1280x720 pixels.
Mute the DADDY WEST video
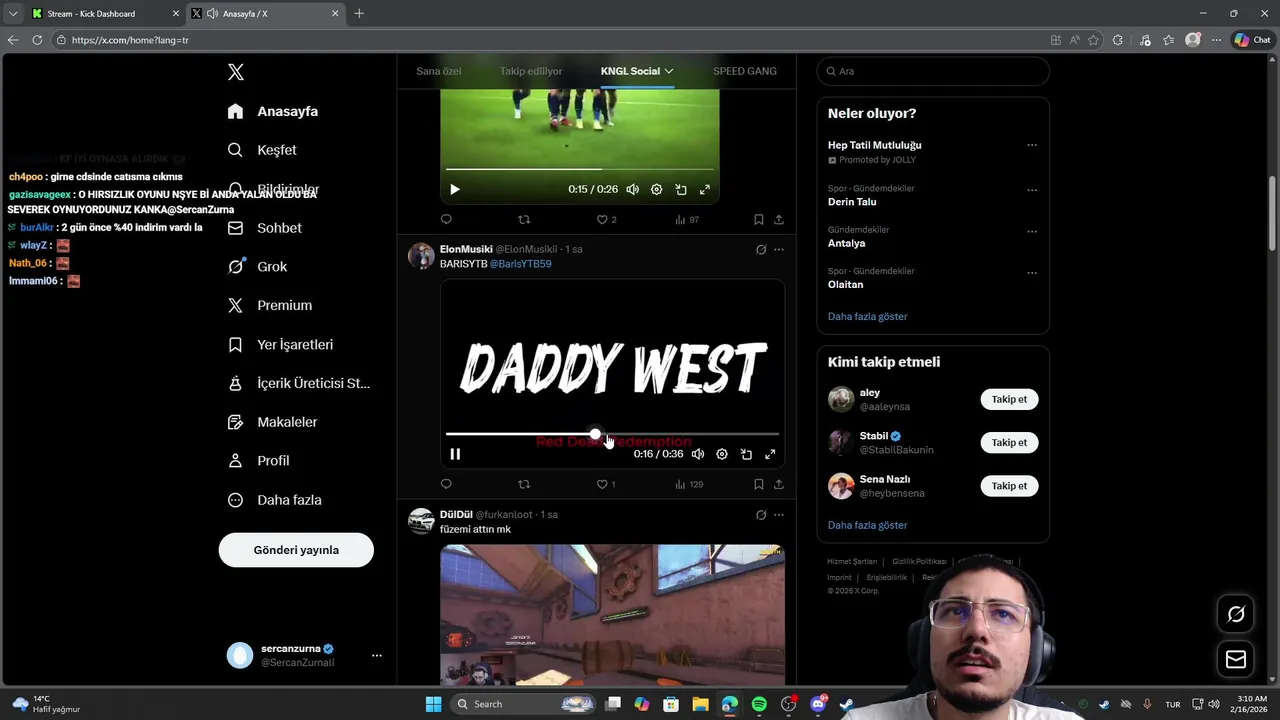[x=698, y=454]
